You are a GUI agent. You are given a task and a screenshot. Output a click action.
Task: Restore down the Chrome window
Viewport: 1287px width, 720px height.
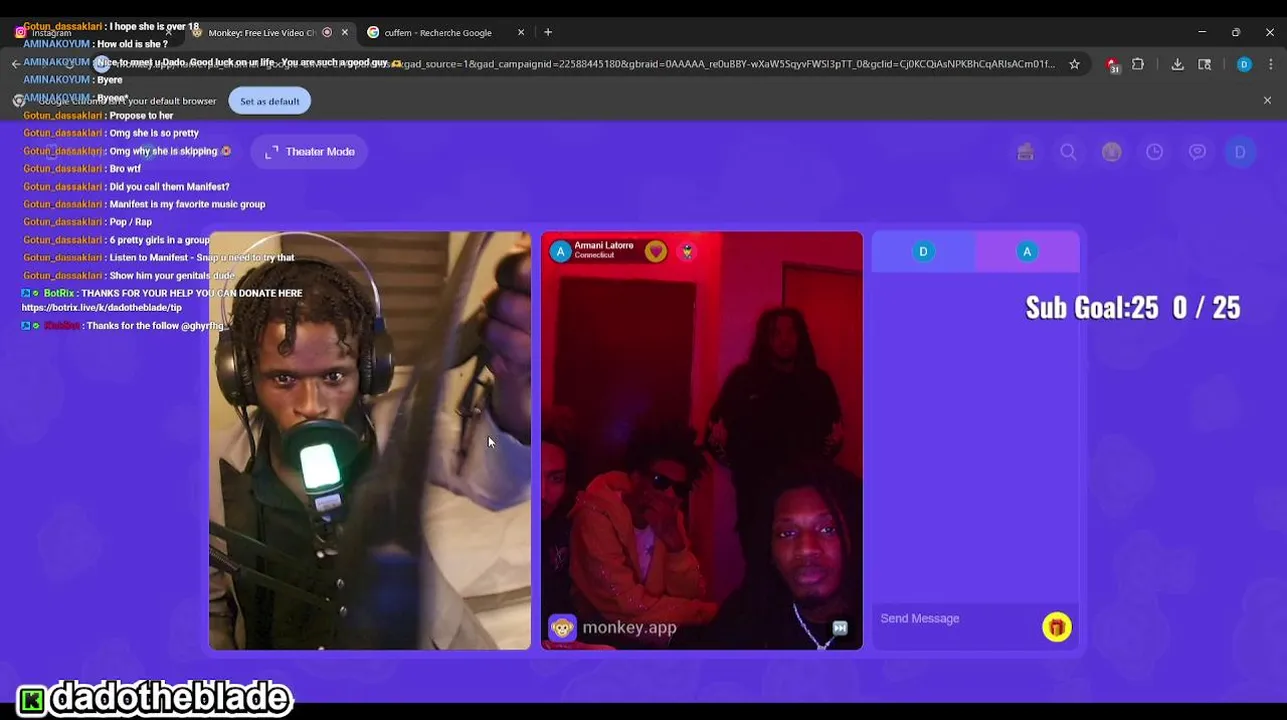(x=1236, y=33)
